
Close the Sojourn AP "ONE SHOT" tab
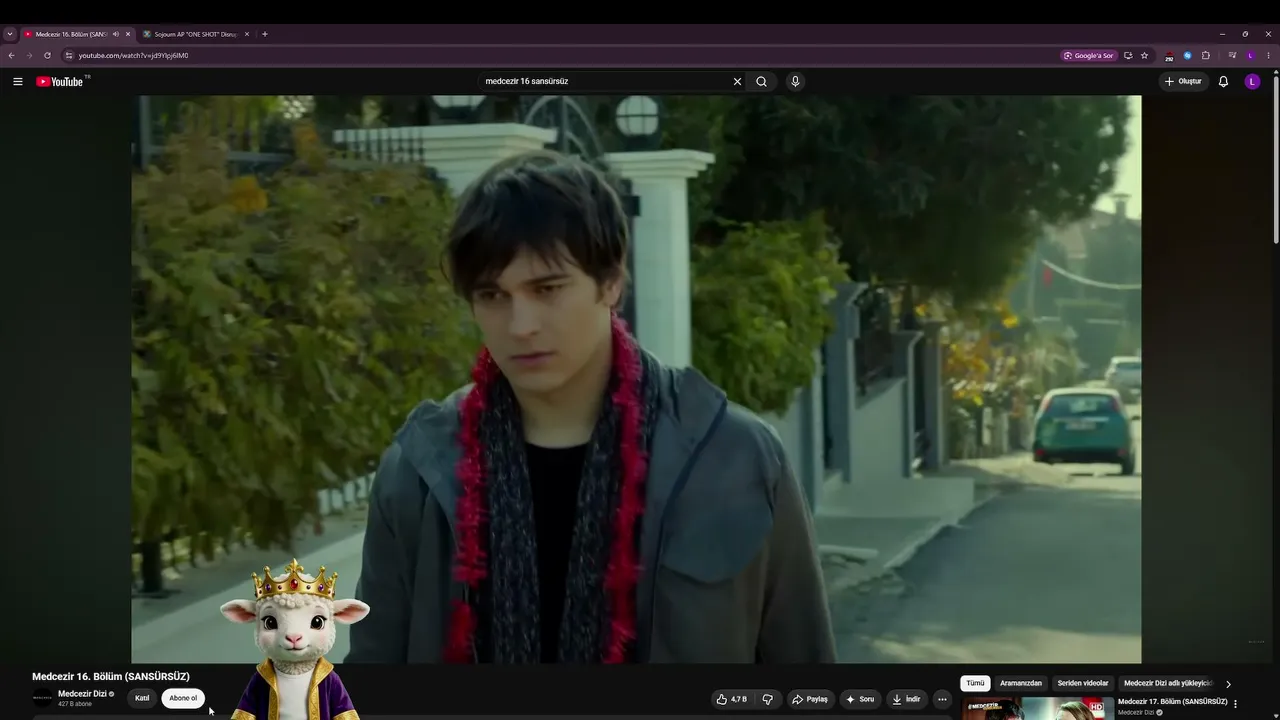pyautogui.click(x=247, y=34)
